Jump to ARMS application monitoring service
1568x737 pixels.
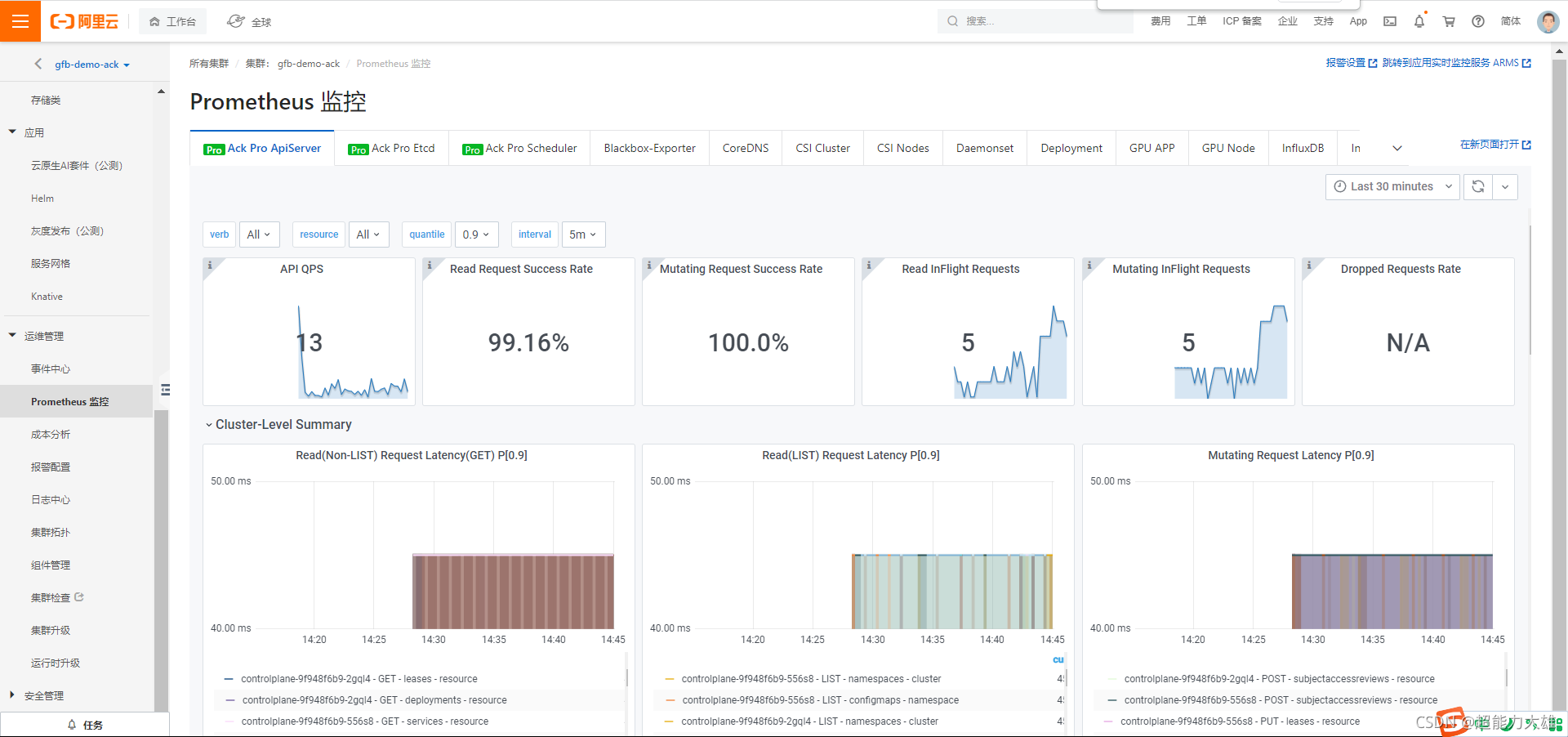tap(1456, 63)
